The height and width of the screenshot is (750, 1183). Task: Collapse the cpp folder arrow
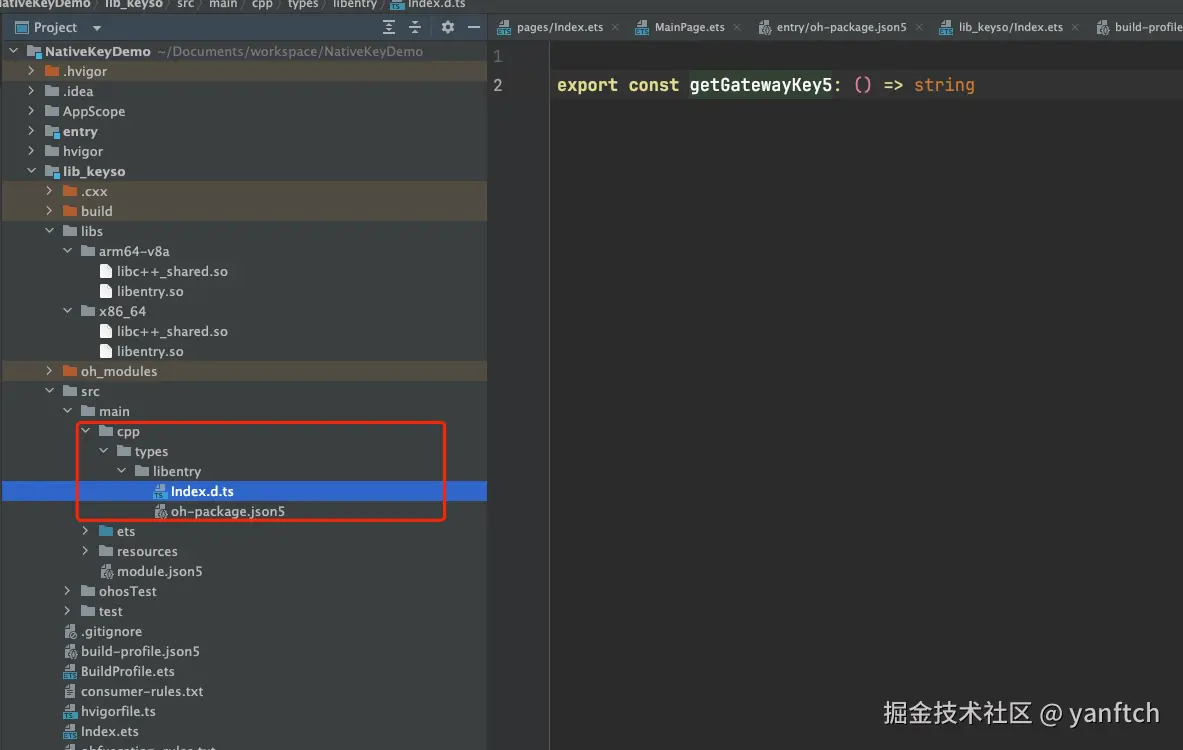click(85, 430)
